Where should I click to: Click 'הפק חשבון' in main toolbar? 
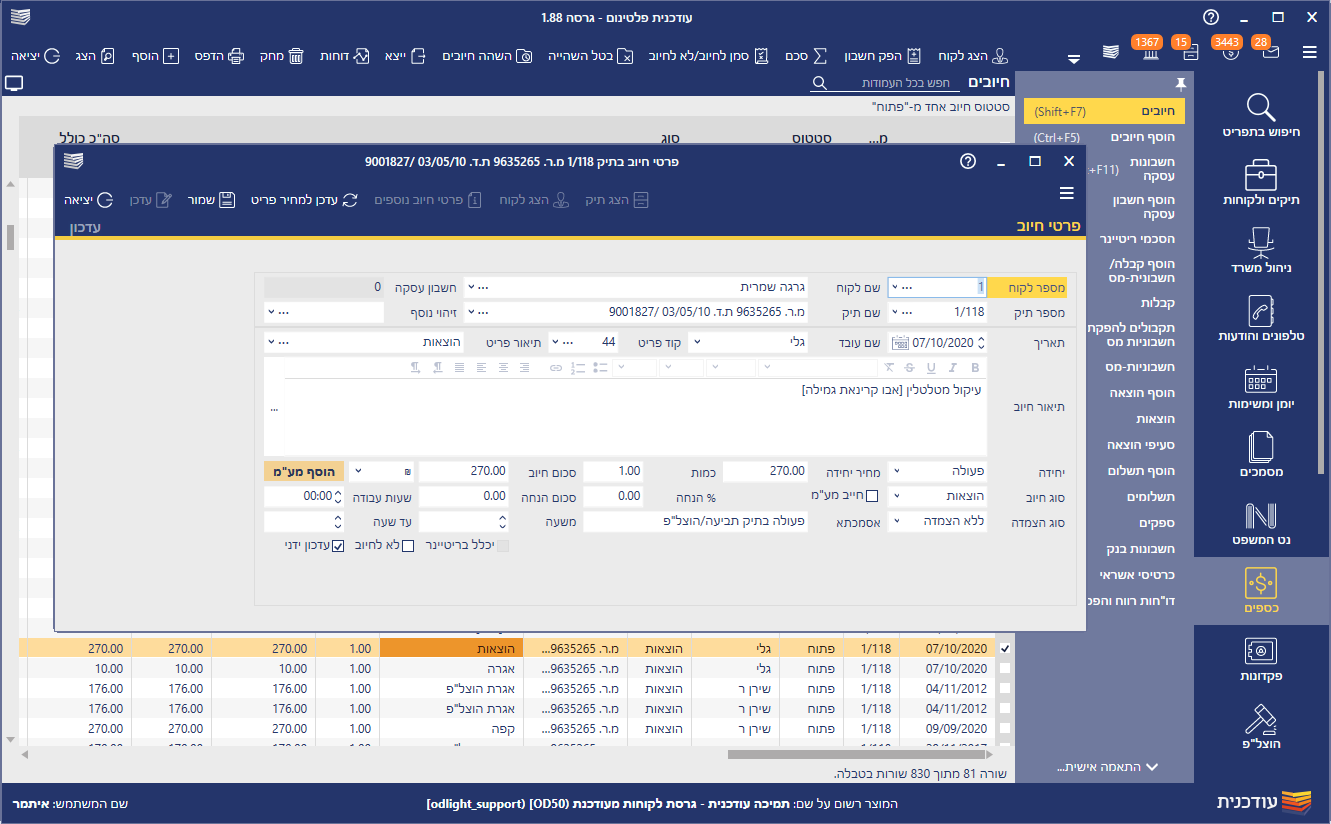[x=883, y=57]
